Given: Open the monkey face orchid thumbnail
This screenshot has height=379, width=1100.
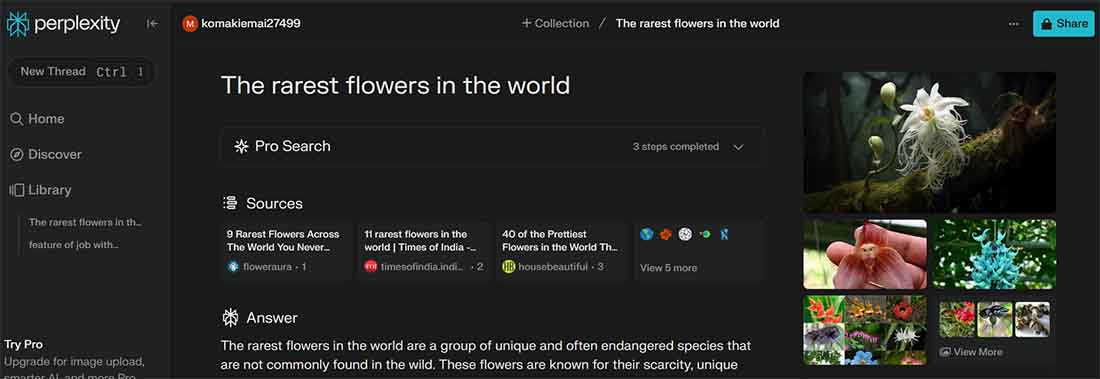Looking at the screenshot, I should click(x=864, y=254).
